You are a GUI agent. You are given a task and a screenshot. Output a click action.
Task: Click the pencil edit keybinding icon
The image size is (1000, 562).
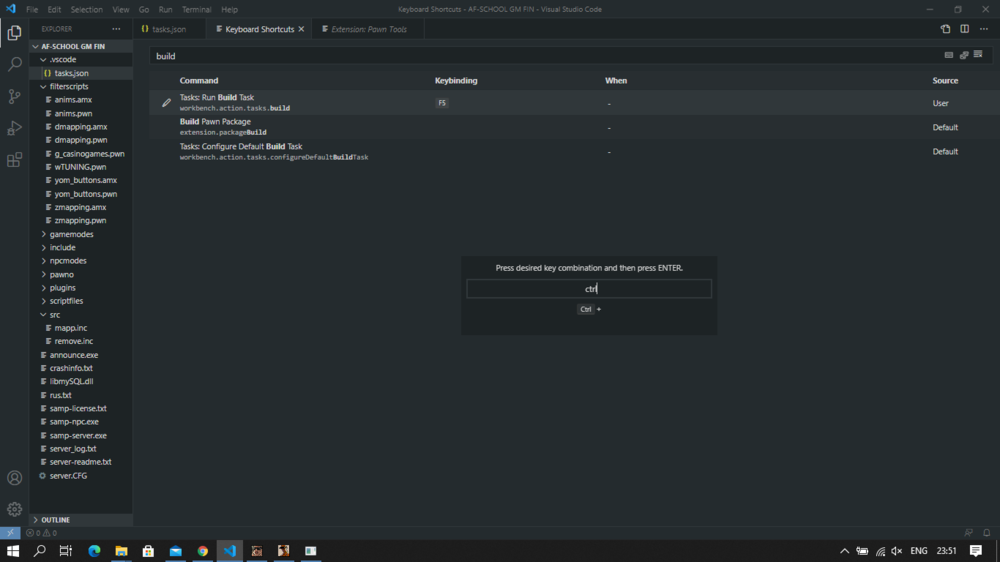(166, 103)
